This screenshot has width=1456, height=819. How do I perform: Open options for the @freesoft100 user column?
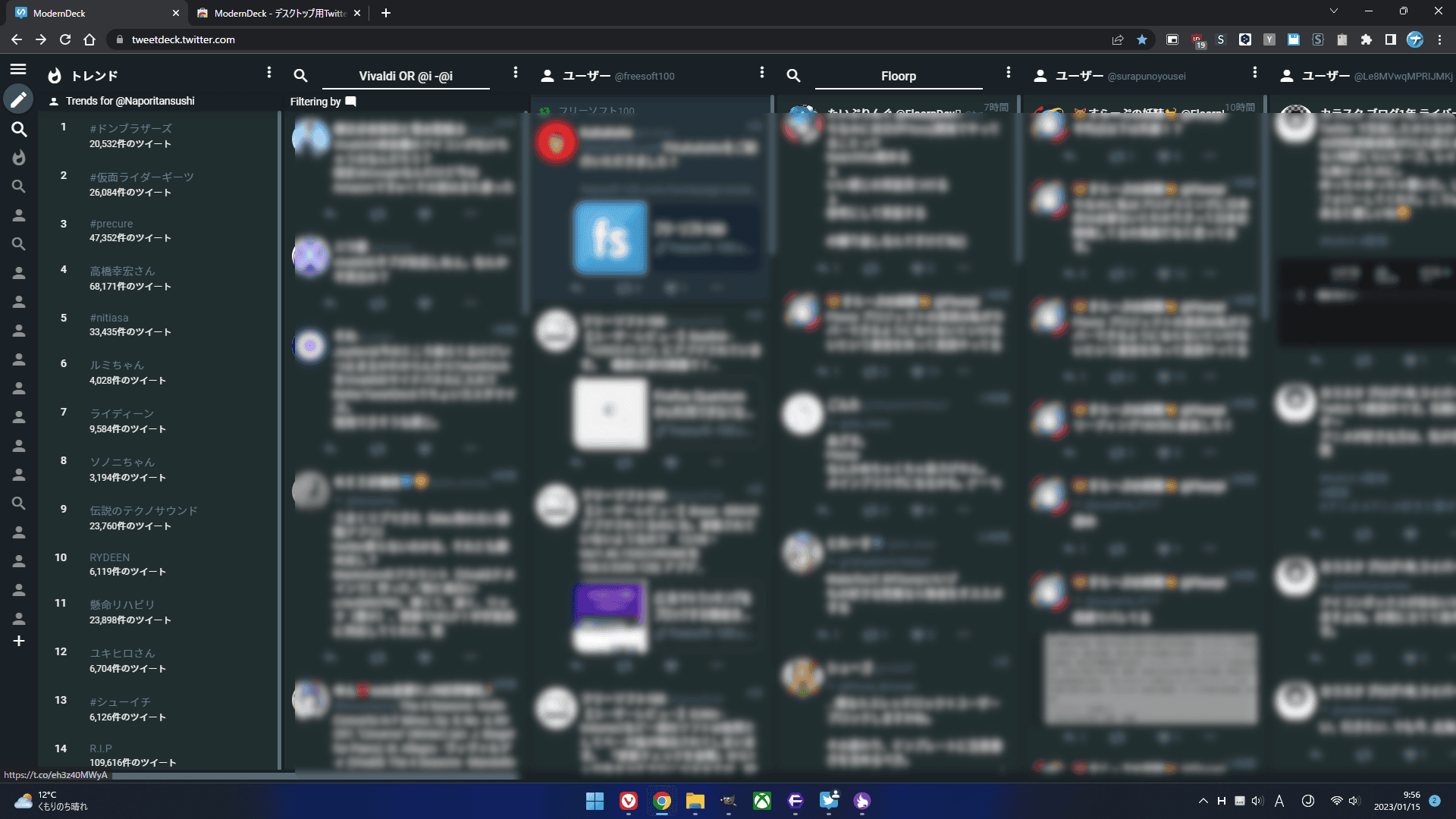tap(762, 72)
